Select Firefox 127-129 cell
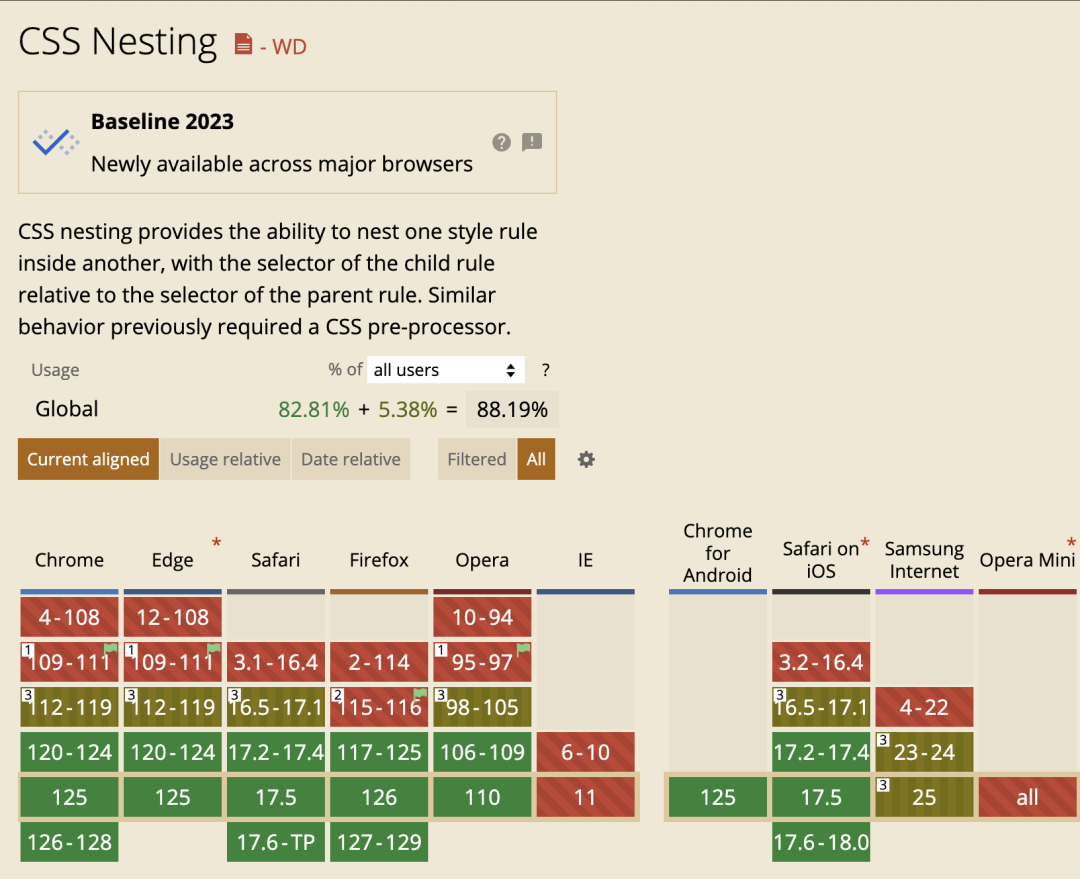1080x879 pixels. 379,842
